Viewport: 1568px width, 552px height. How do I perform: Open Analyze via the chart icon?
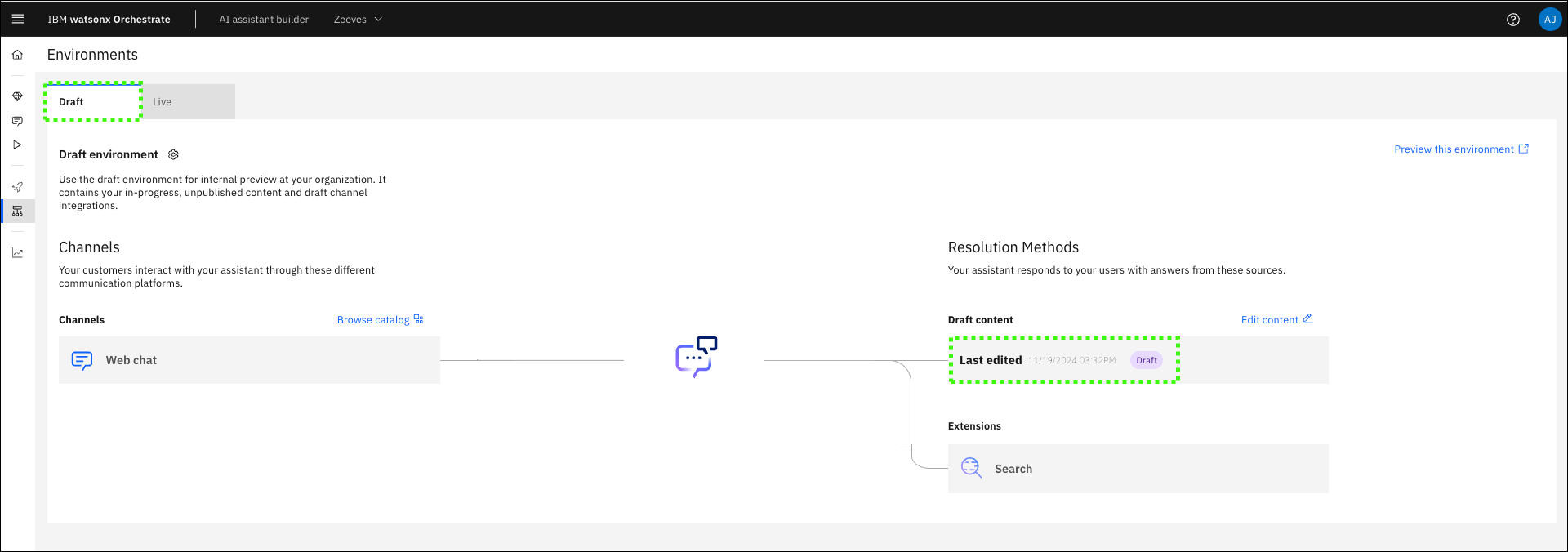17,253
